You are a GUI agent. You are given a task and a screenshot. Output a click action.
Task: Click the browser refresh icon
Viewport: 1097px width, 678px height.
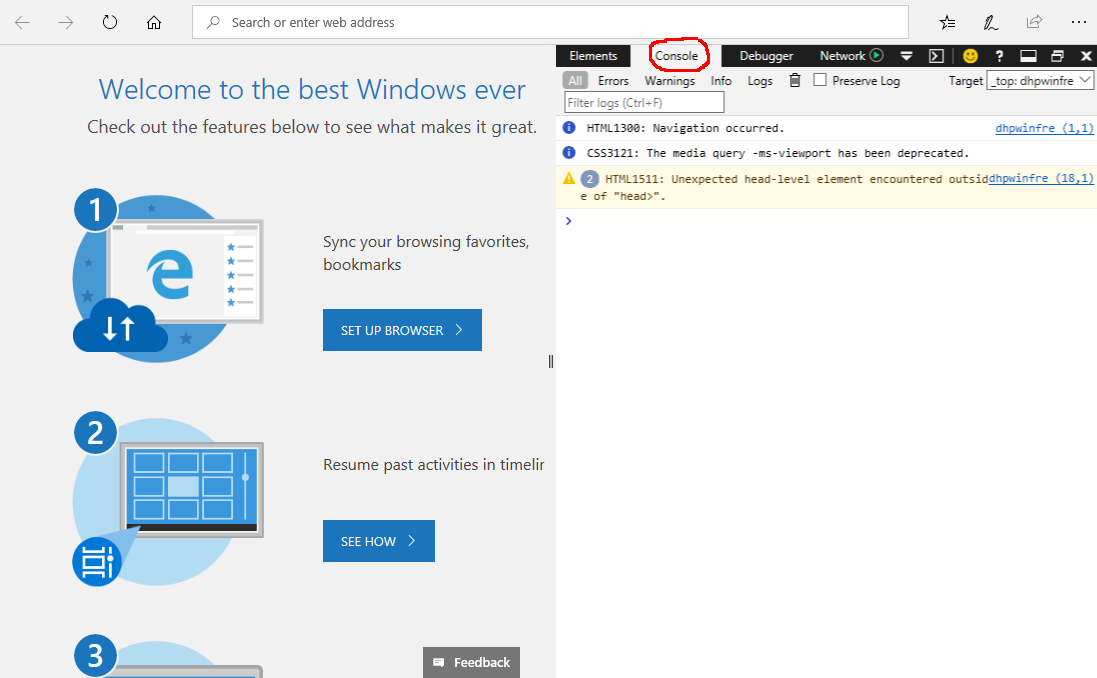coord(110,22)
